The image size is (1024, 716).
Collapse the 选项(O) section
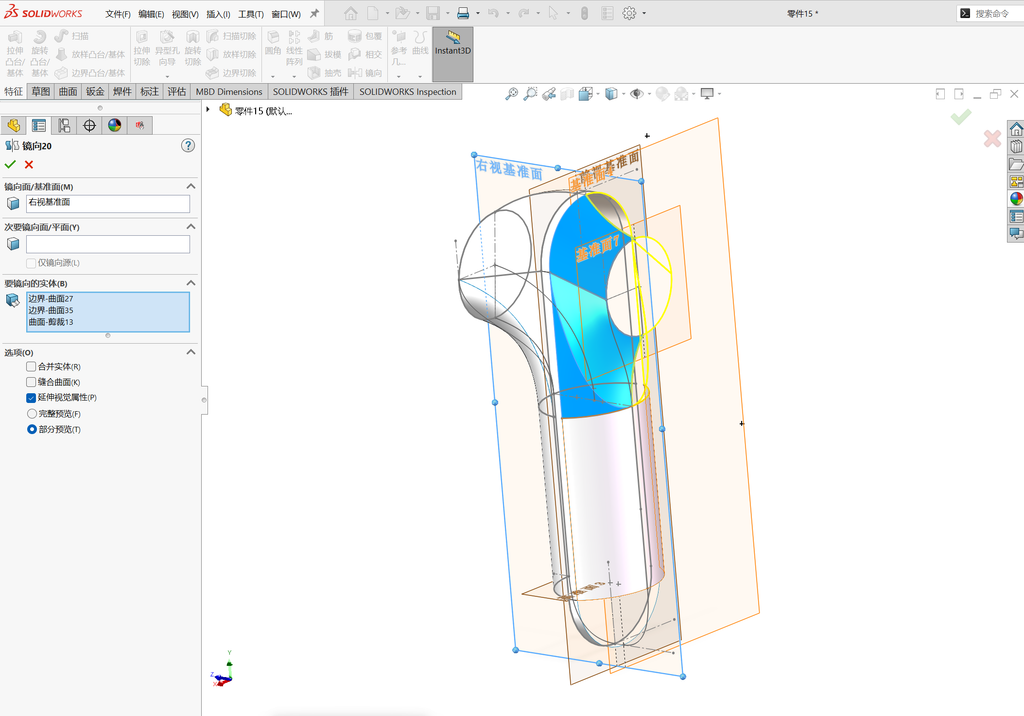(x=191, y=352)
